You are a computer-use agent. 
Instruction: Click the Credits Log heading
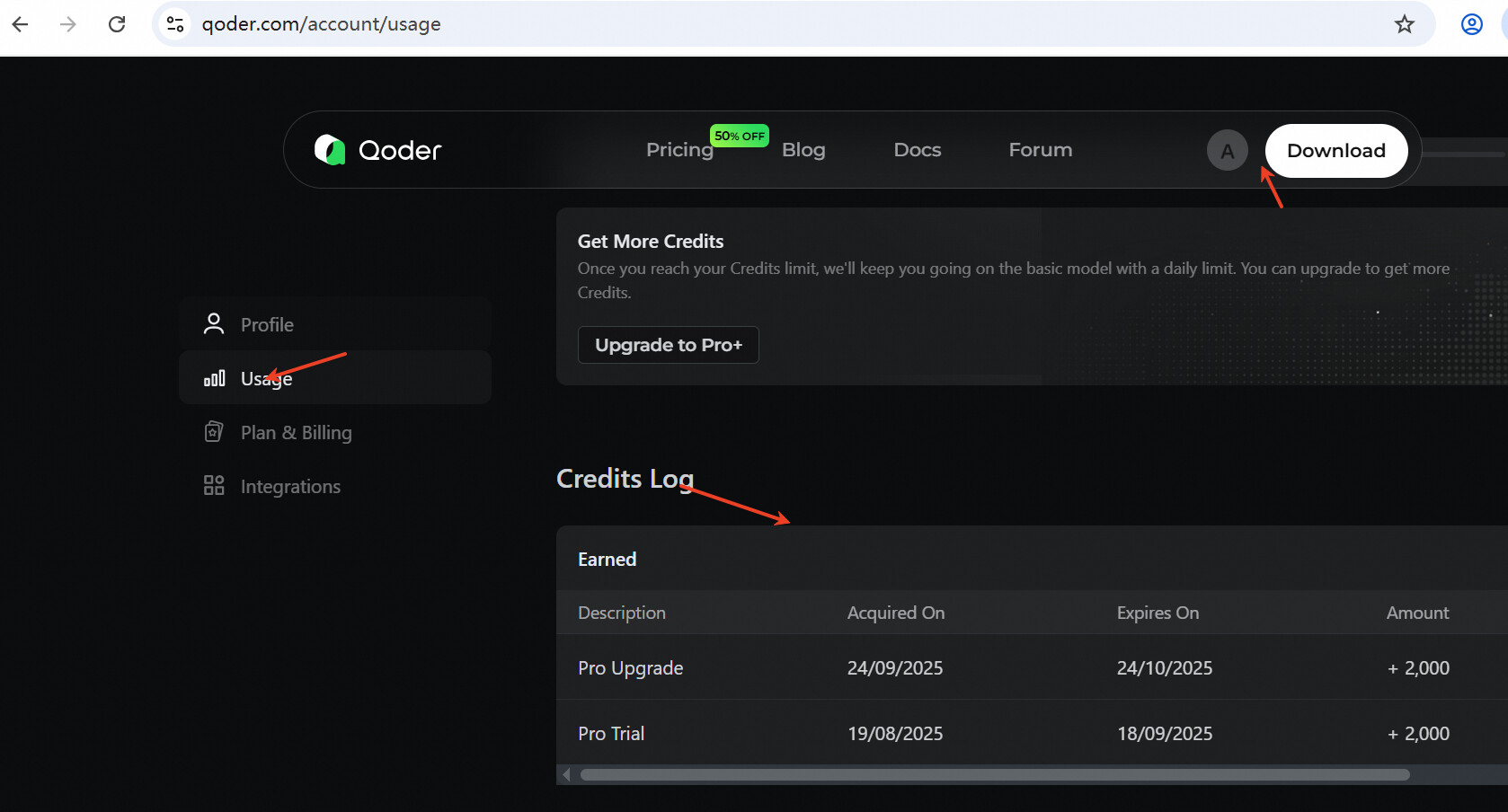(625, 479)
